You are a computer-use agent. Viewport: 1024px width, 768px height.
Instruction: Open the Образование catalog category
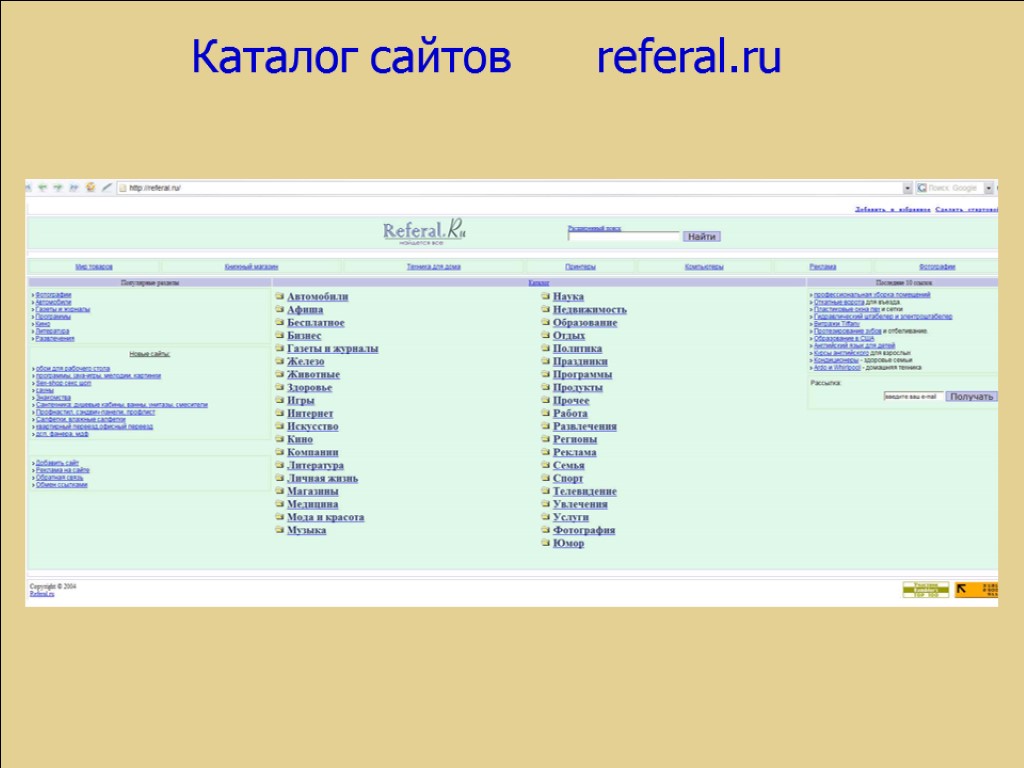(585, 323)
